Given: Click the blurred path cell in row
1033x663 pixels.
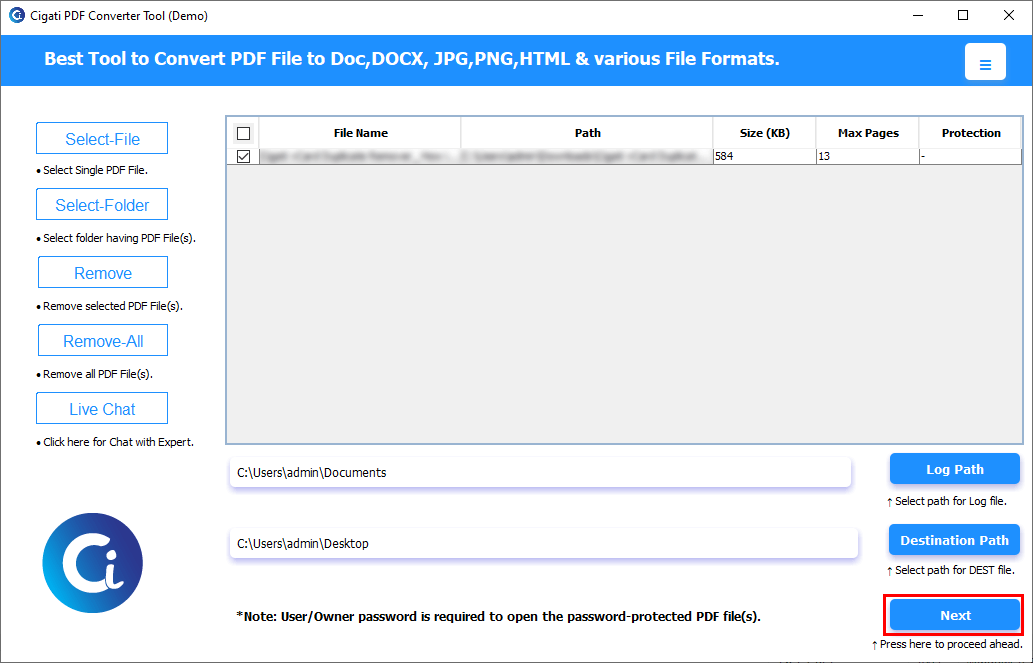Looking at the screenshot, I should pos(587,156).
